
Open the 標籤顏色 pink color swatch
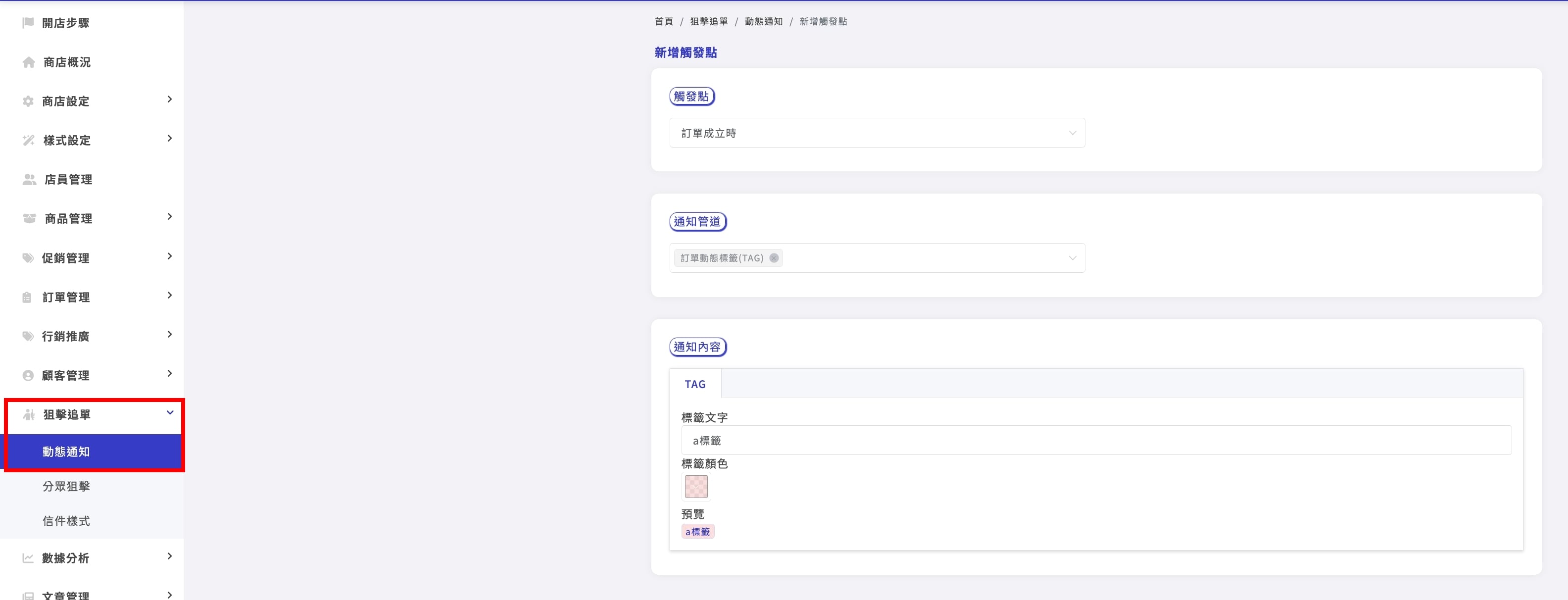696,487
